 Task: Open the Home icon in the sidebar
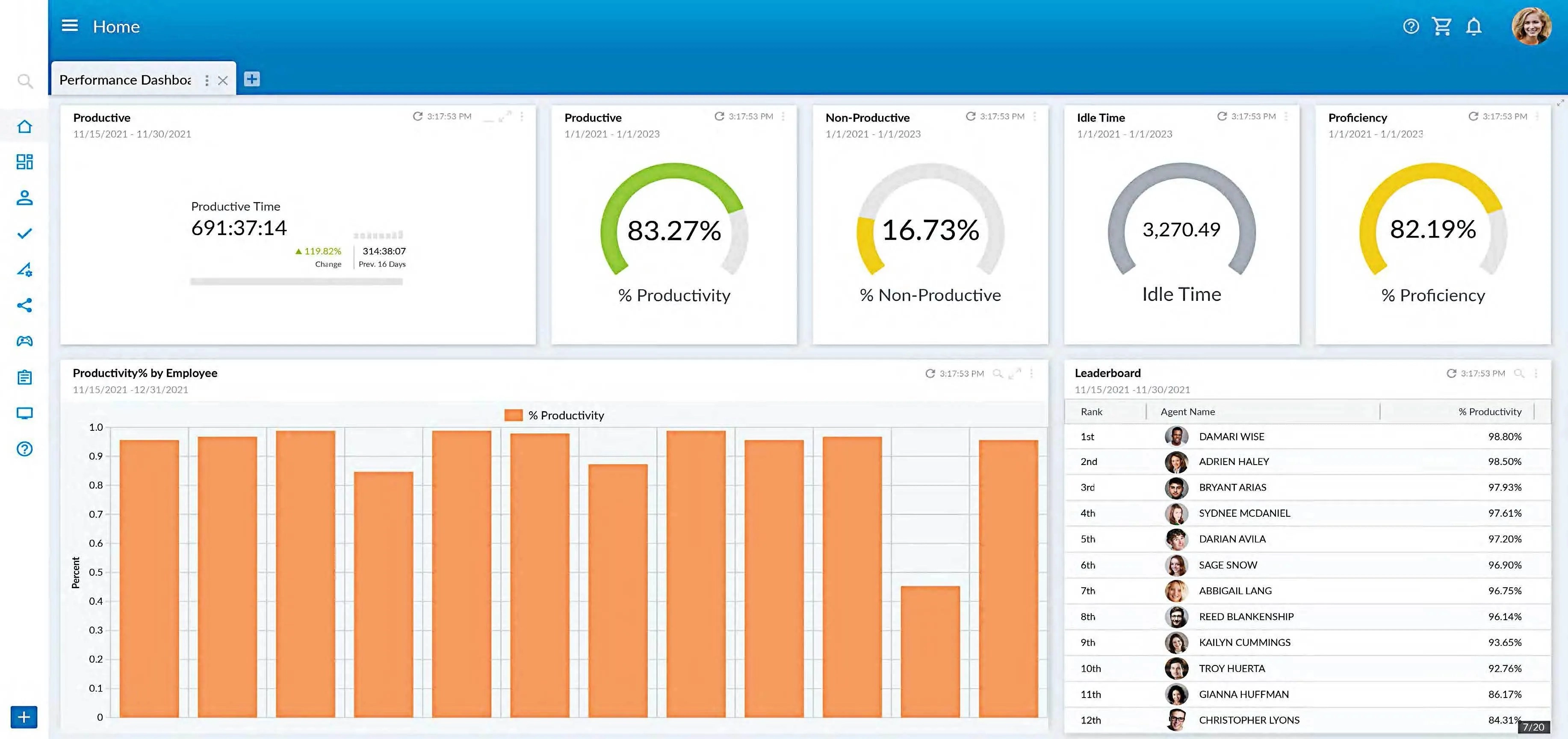(x=24, y=126)
